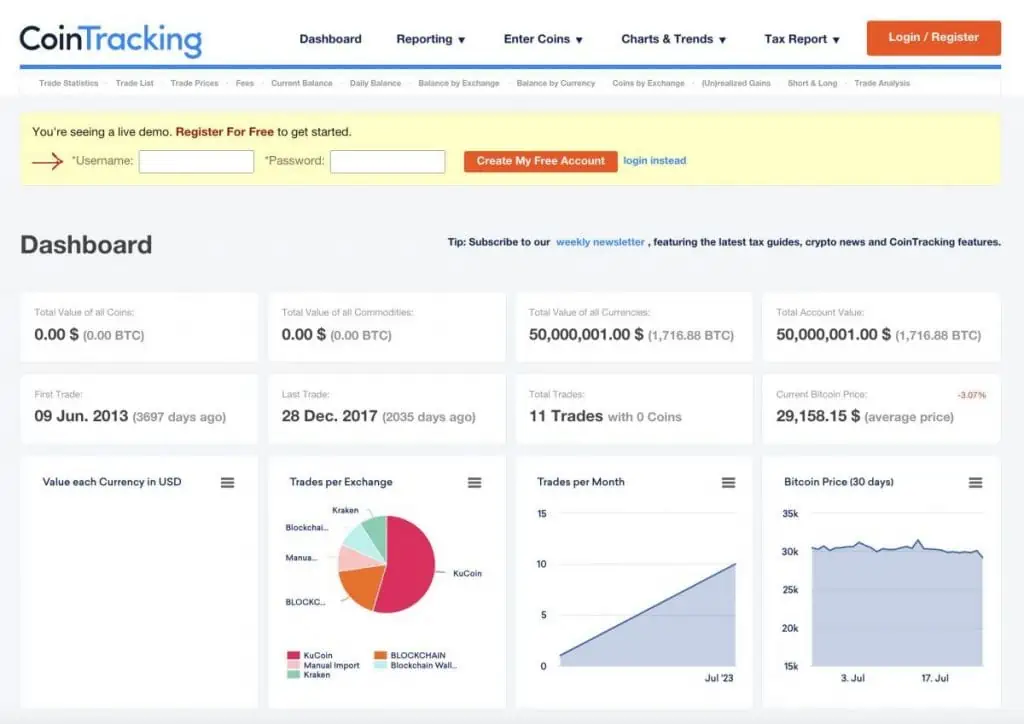The width and height of the screenshot is (1024, 724).
Task: Click the Kraken pie slice label
Action: (345, 510)
